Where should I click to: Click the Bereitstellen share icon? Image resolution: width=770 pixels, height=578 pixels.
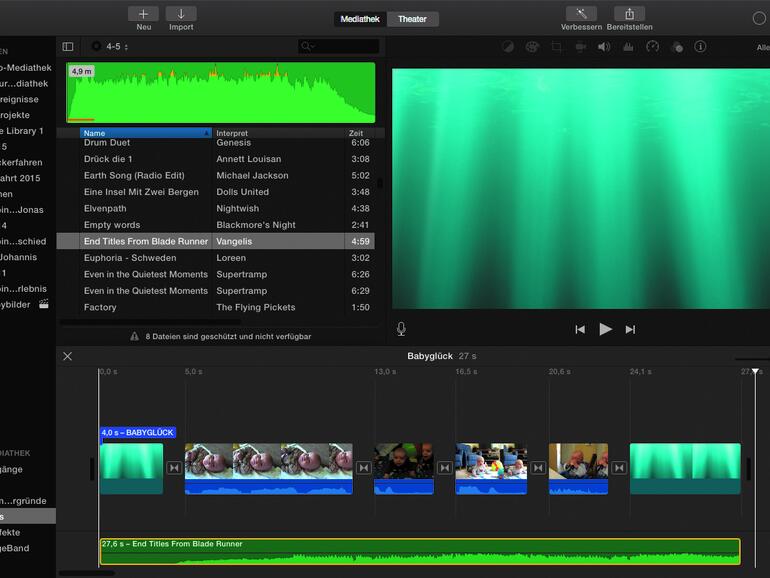point(629,14)
